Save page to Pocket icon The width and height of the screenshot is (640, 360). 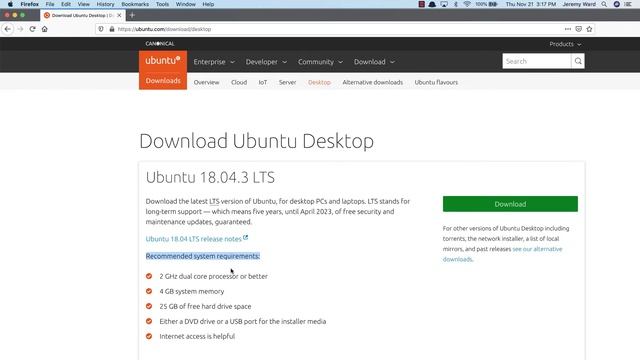click(x=578, y=29)
